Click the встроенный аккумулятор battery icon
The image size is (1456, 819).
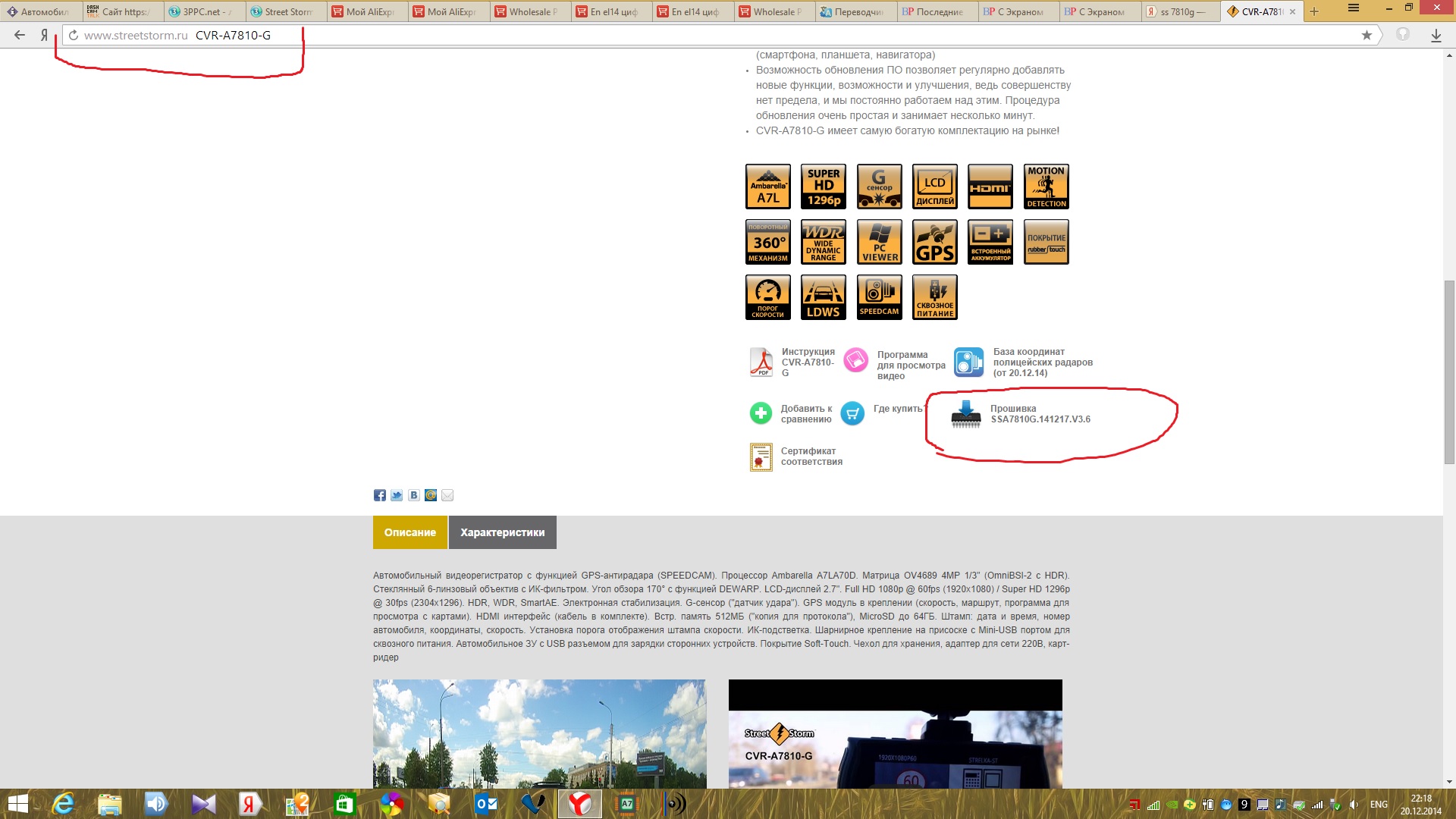[x=990, y=242]
